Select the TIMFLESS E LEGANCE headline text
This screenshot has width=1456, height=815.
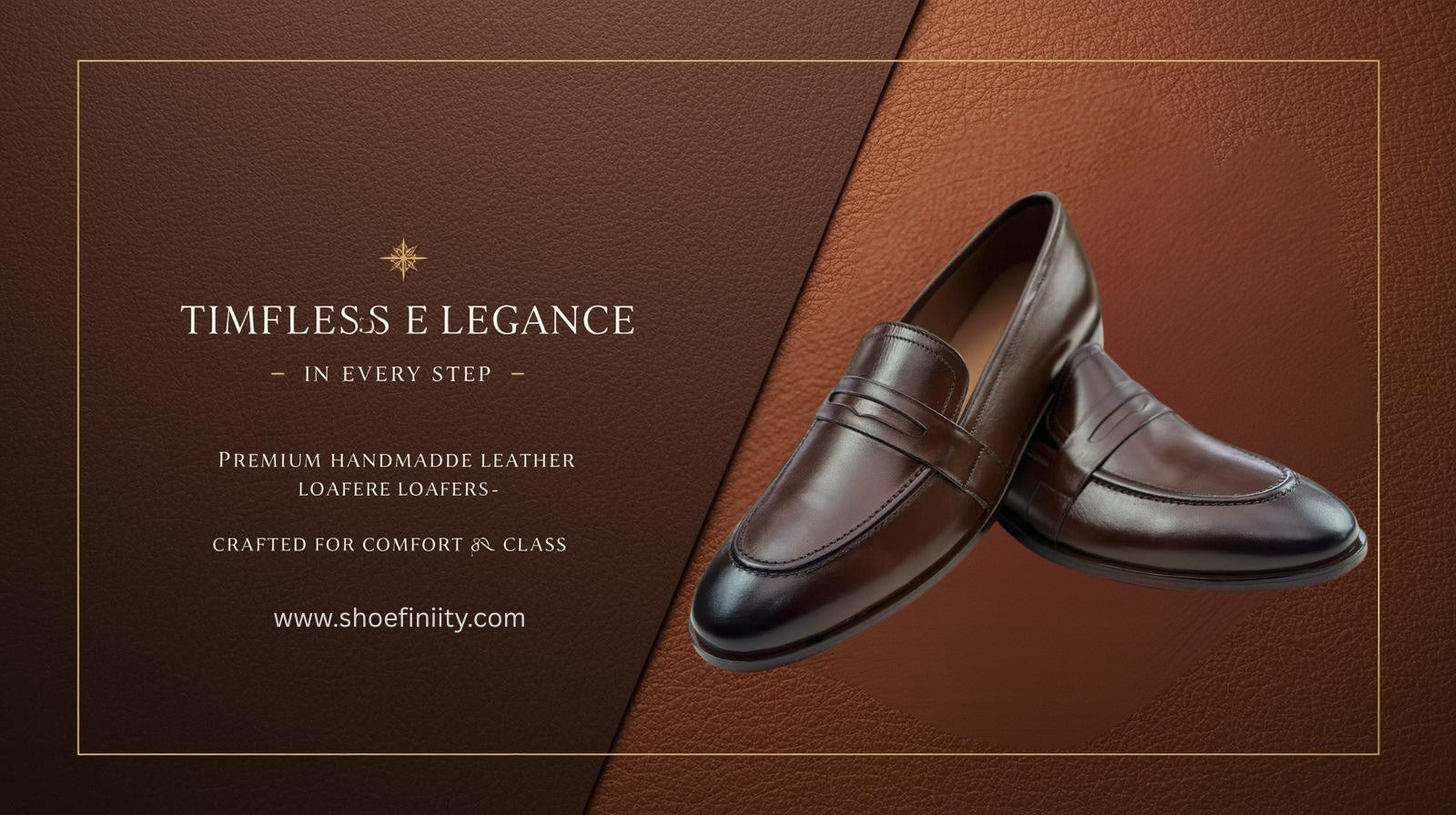click(408, 320)
